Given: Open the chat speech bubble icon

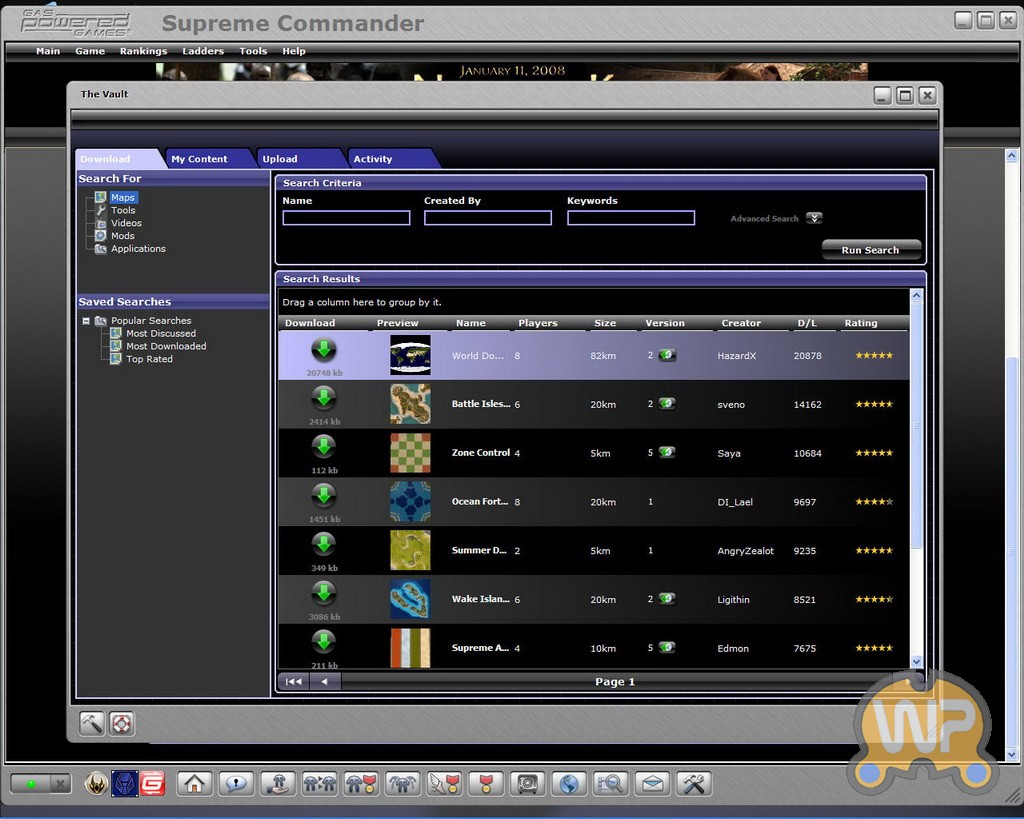Looking at the screenshot, I should point(236,783).
